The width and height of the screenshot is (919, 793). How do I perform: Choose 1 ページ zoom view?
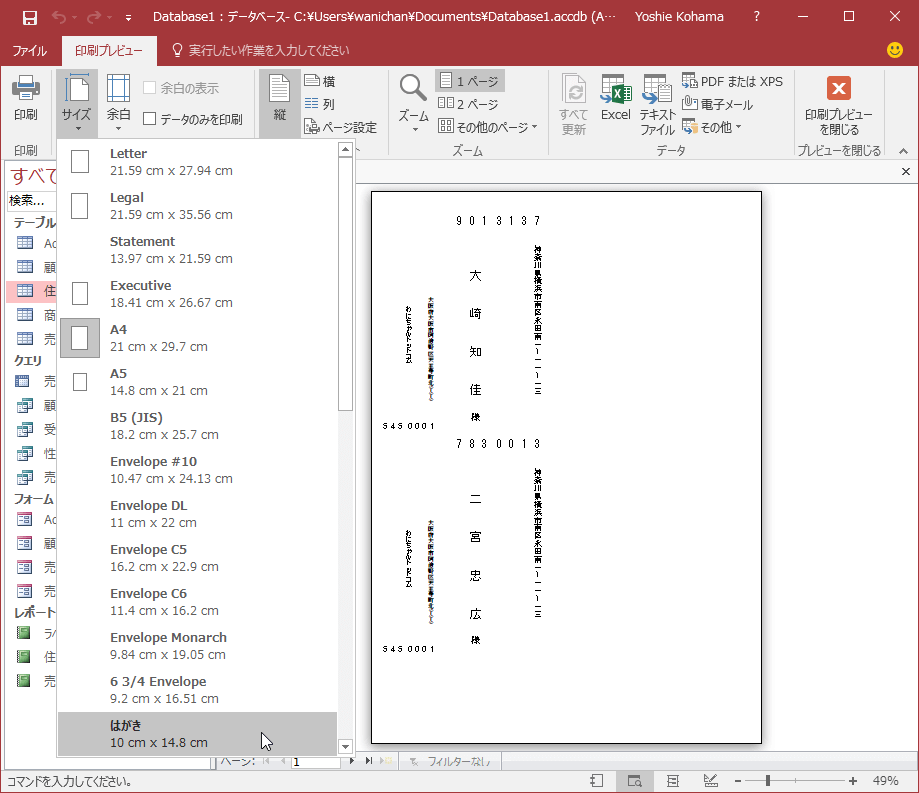[x=469, y=81]
